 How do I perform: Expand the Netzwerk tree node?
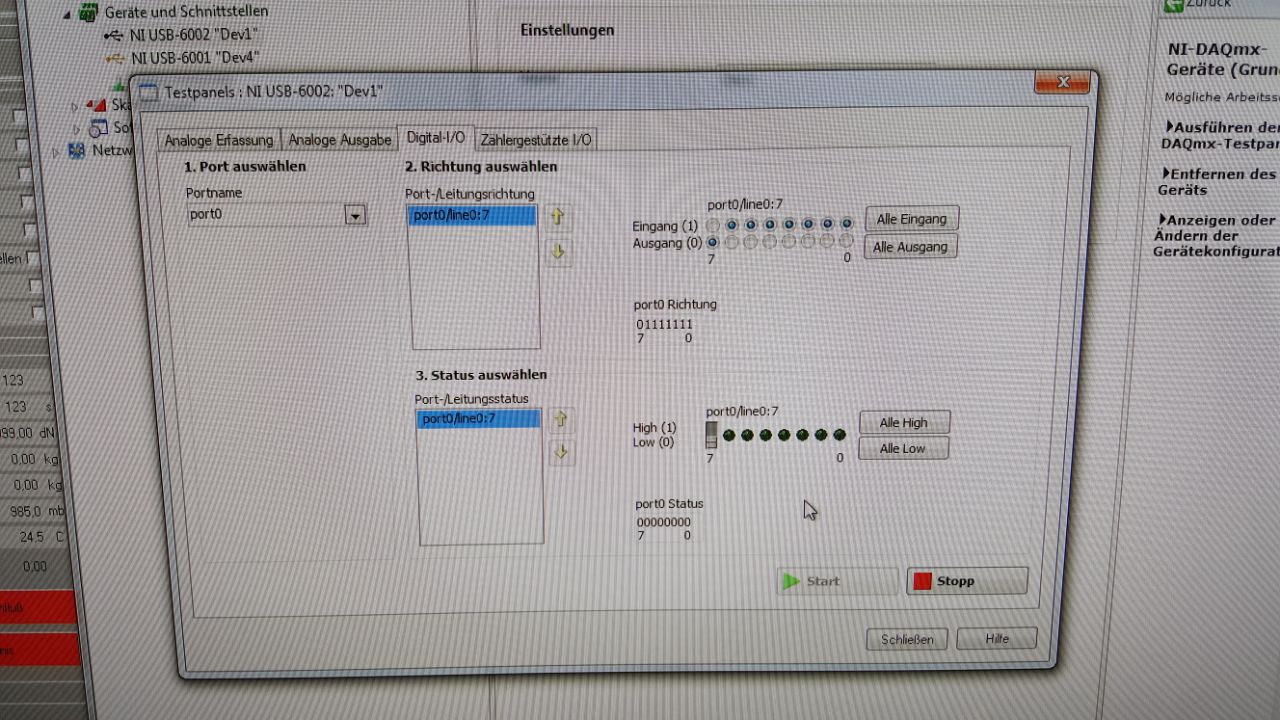56,152
